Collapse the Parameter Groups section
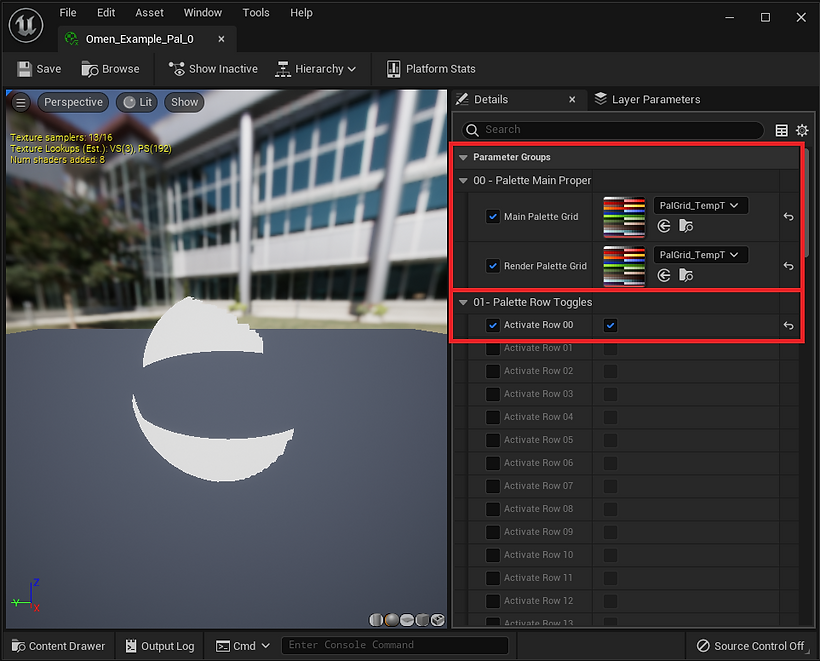Viewport: 820px width, 661px height. coord(463,157)
